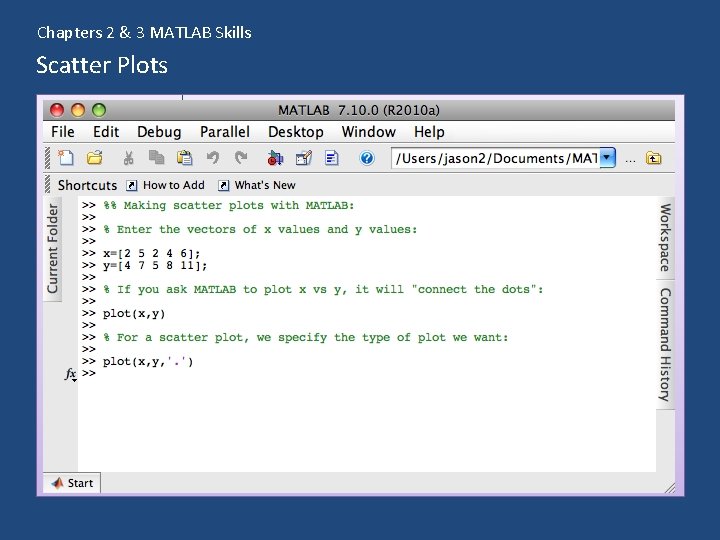Click the MATLAB Start button
This screenshot has height=540, width=720.
pos(73,483)
